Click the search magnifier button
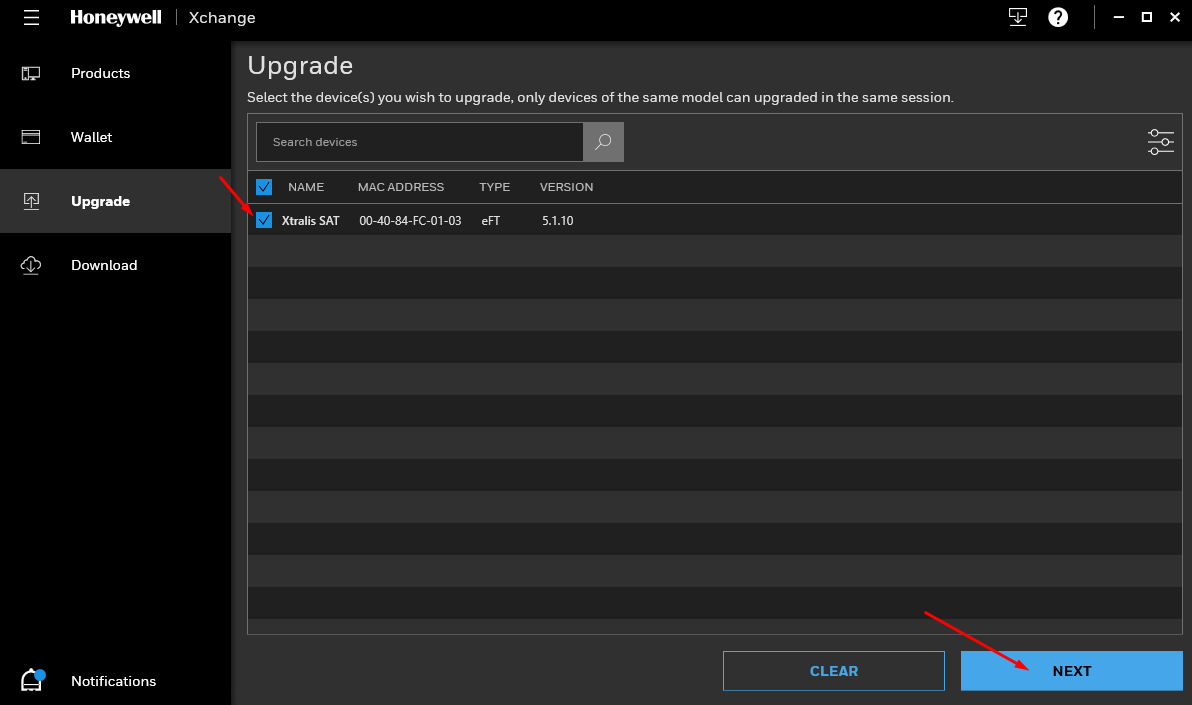This screenshot has height=705, width=1192. tap(603, 141)
